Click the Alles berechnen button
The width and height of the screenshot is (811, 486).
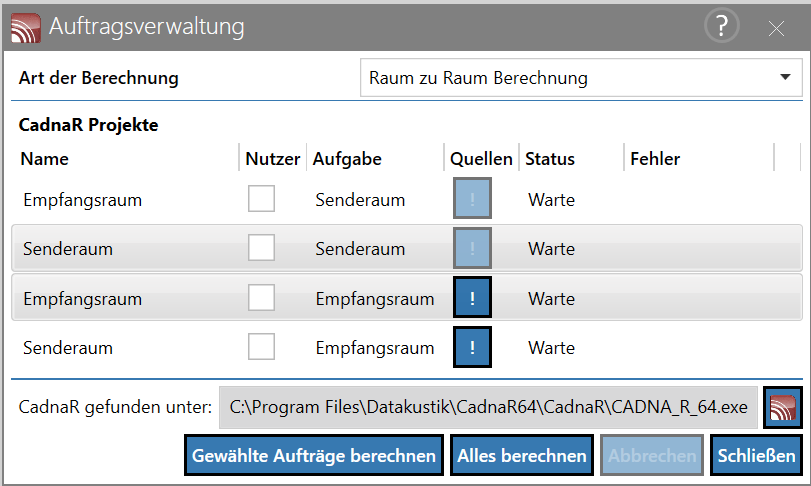coord(522,455)
